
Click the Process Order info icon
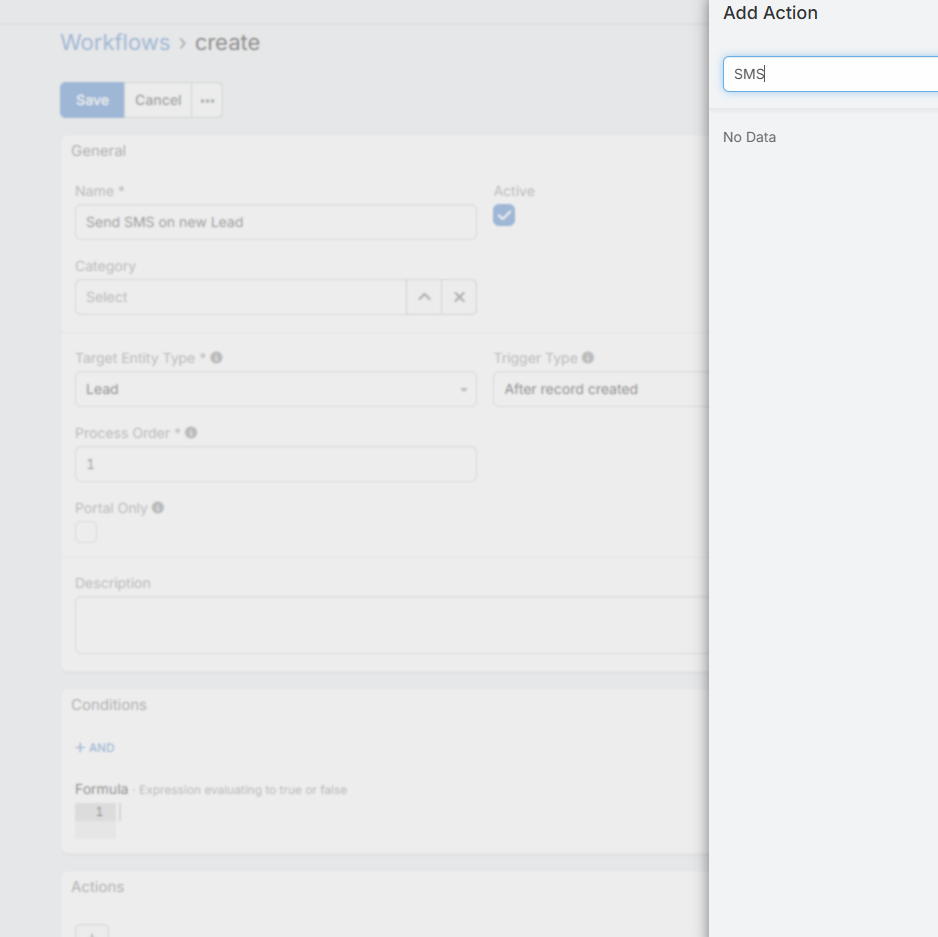tap(191, 433)
